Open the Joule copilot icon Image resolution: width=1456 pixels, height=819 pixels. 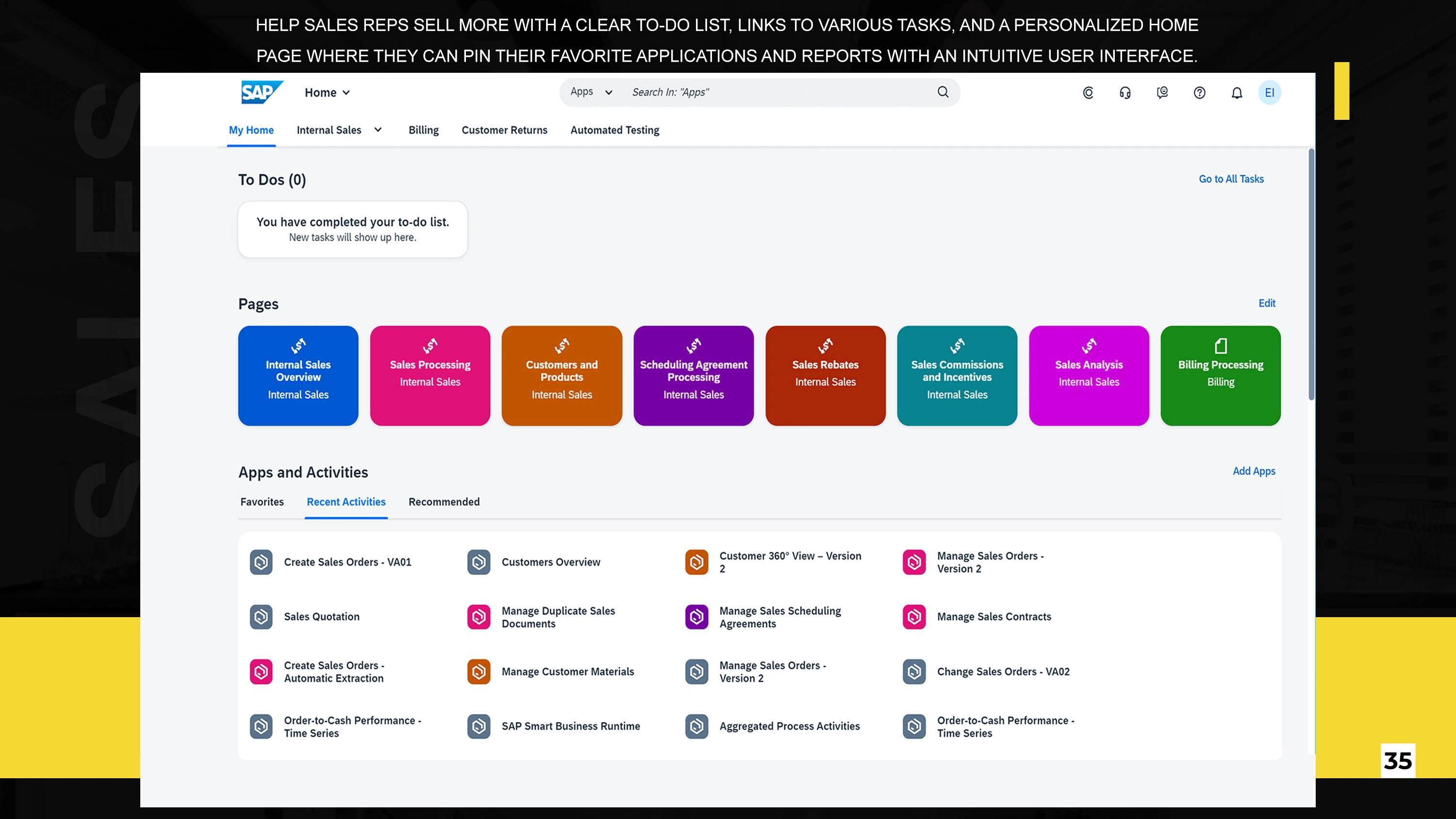[x=1088, y=93]
